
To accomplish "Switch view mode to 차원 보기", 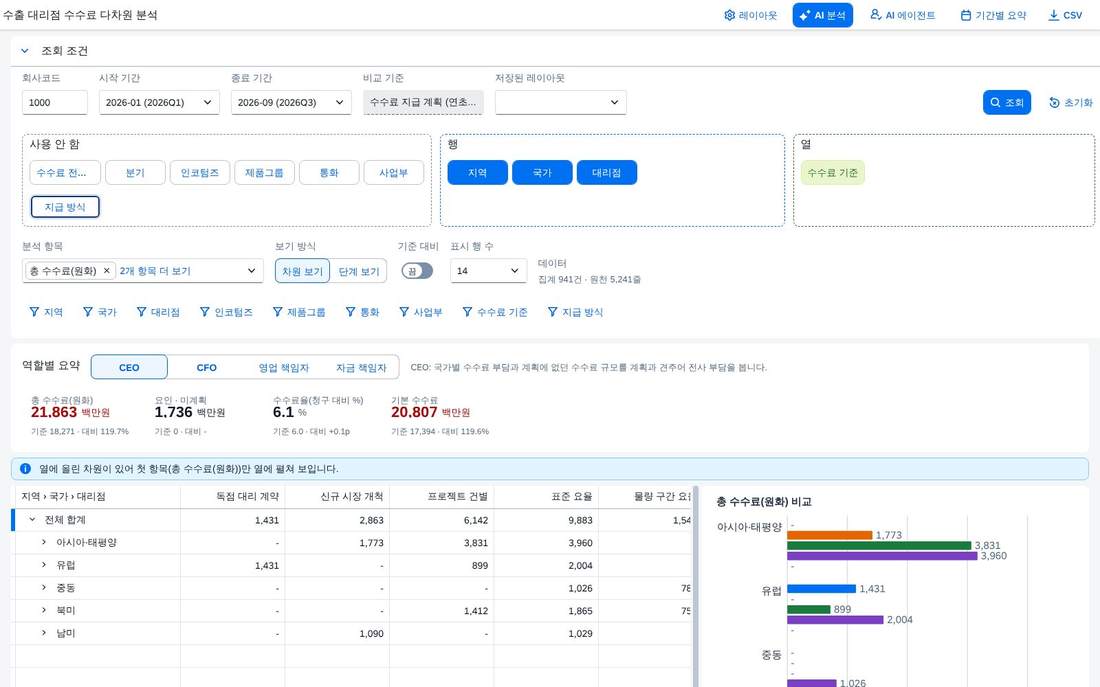I will coord(302,271).
